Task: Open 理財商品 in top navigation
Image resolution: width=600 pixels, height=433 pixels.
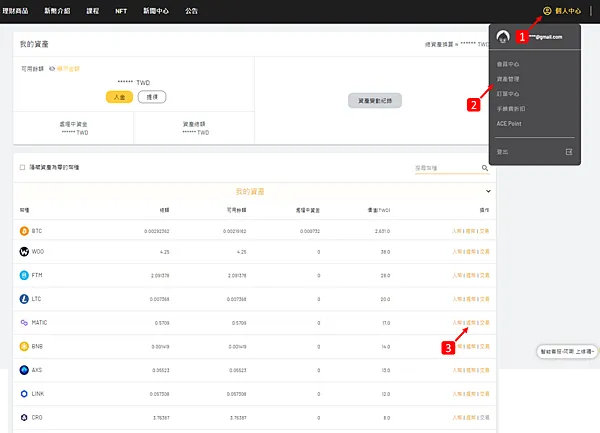Action: click(15, 11)
